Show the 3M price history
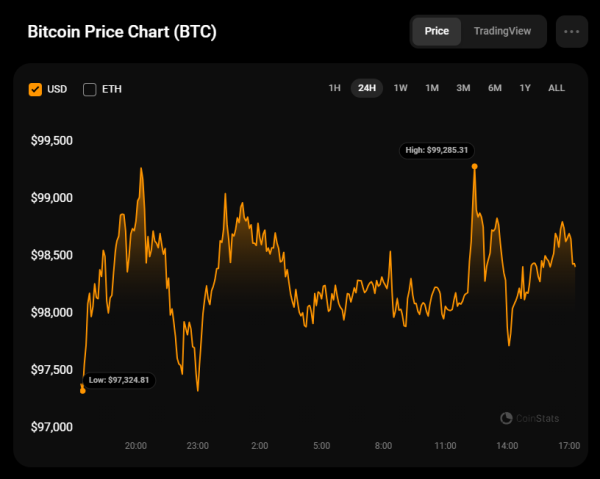The height and width of the screenshot is (479, 600). pos(463,88)
